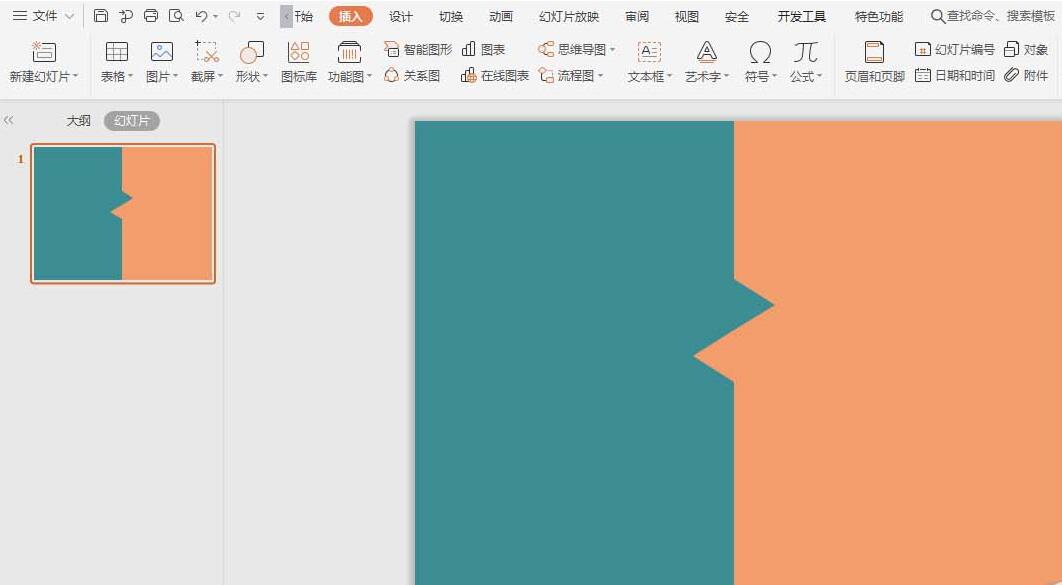Viewport: 1062px width, 585px height.
Task: Click the 图片 picture icon
Action: (161, 53)
